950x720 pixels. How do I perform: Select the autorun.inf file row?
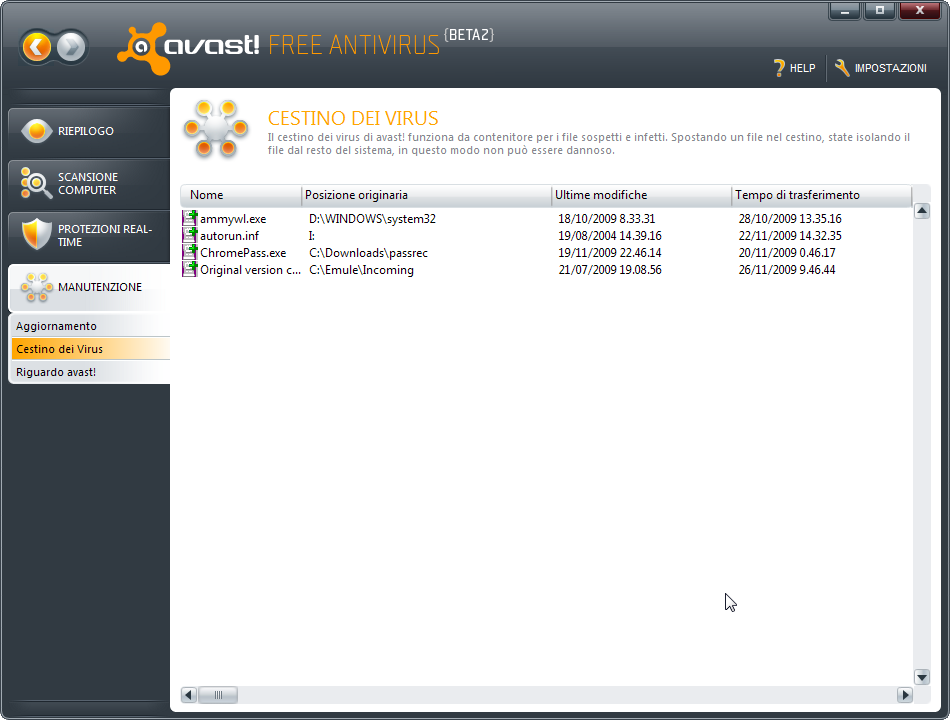tap(546, 236)
